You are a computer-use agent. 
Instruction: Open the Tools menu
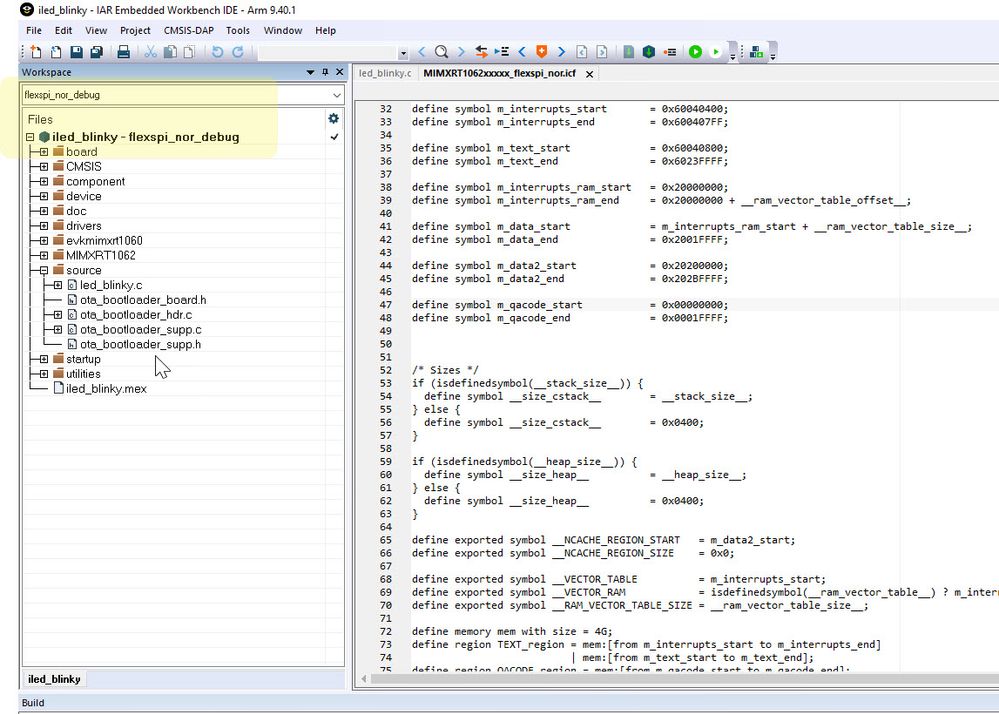238,31
